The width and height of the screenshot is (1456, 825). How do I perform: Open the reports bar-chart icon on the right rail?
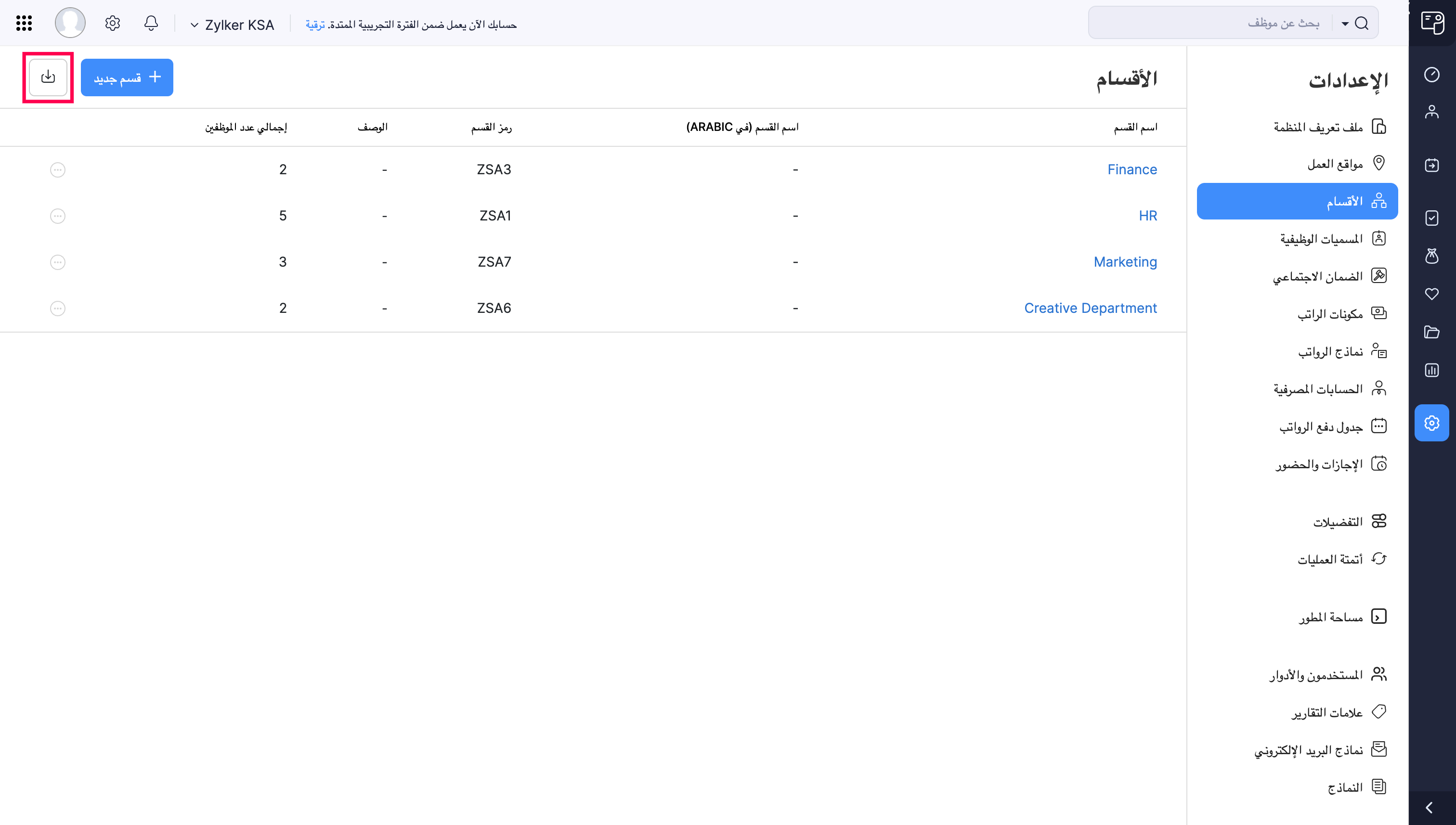(1433, 370)
